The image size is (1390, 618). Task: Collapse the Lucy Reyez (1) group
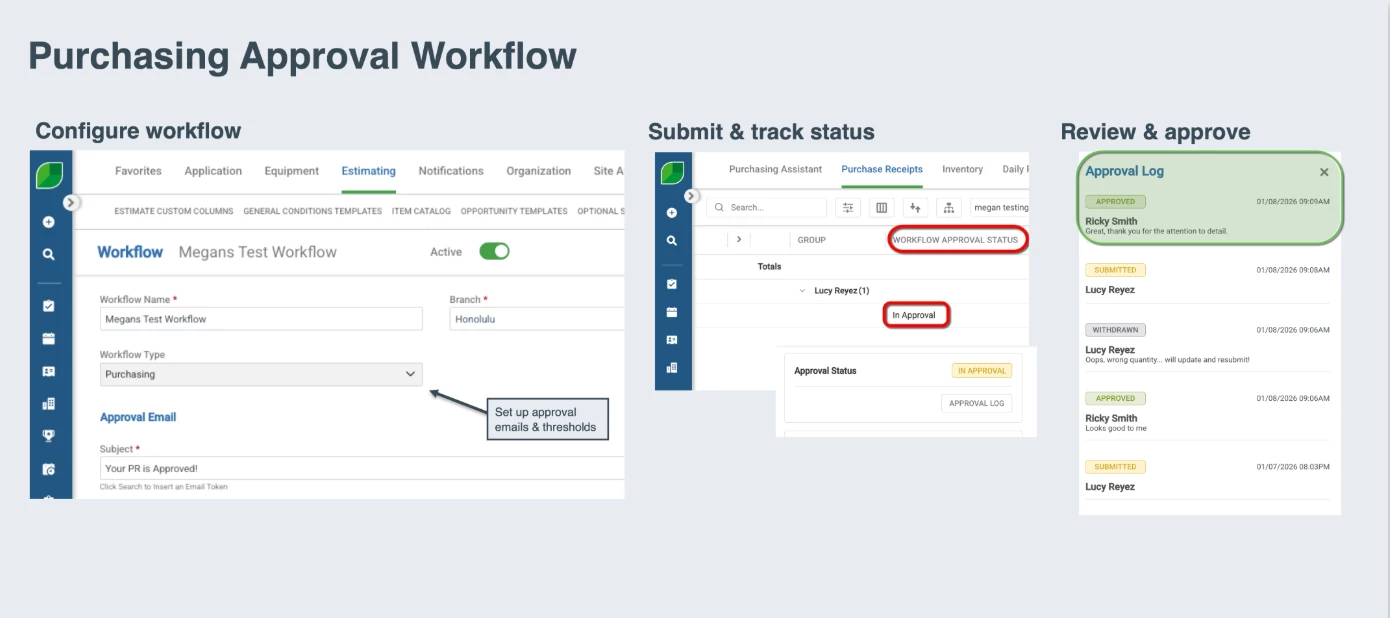802,291
